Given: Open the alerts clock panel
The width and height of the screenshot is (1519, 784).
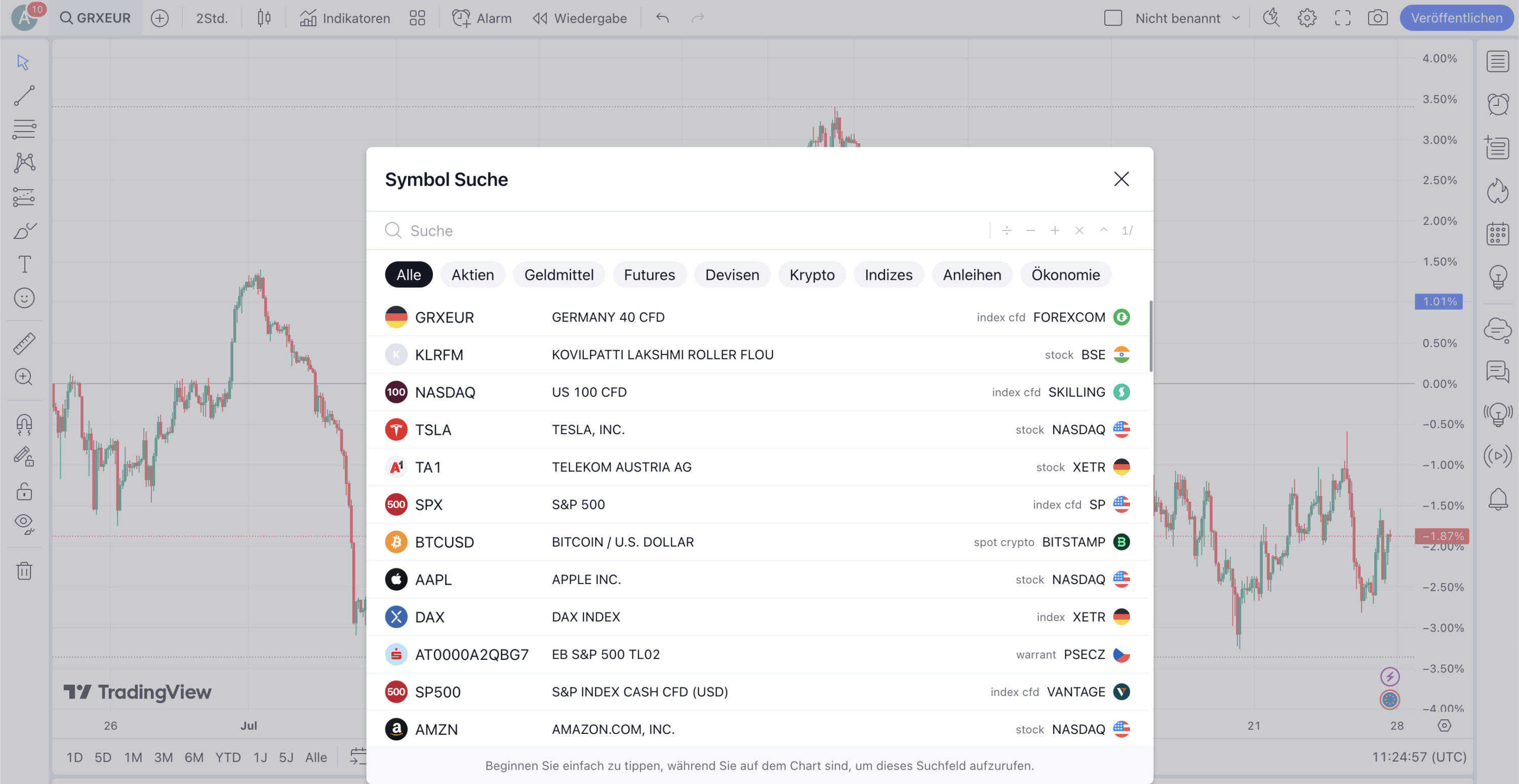Looking at the screenshot, I should point(1497,104).
